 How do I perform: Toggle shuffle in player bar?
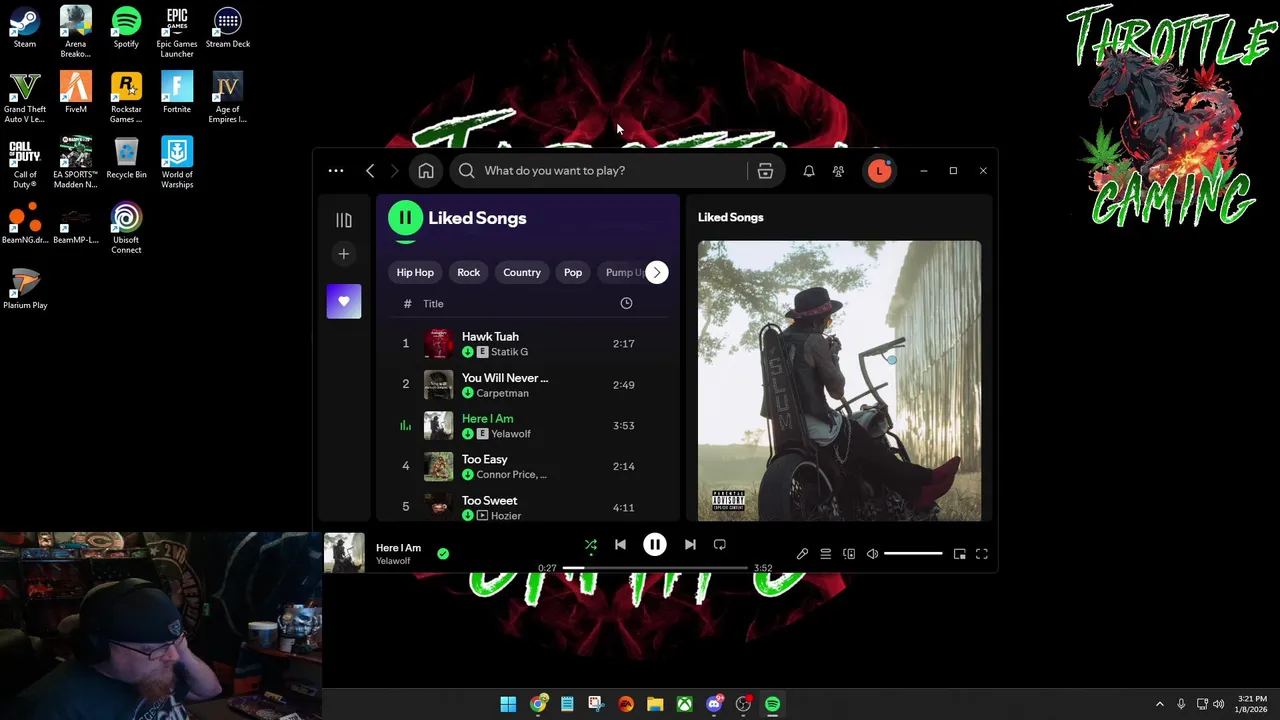click(591, 545)
